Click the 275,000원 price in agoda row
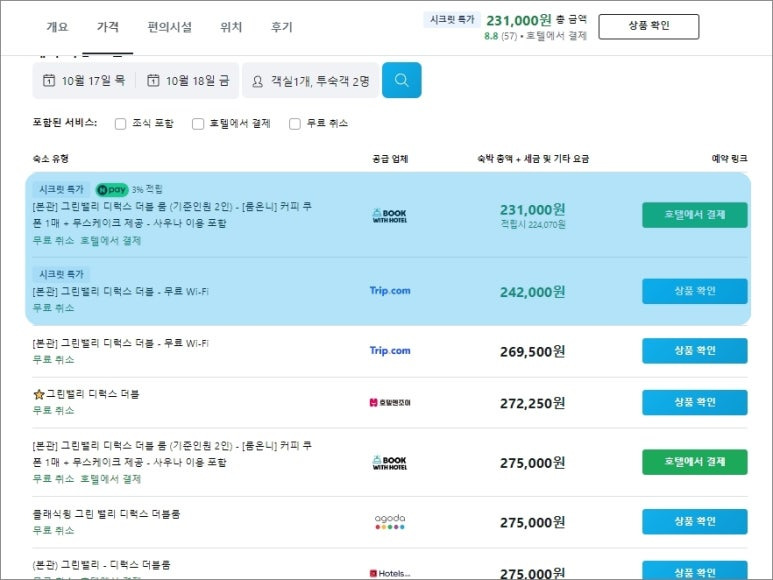This screenshot has width=773, height=580. tap(532, 522)
